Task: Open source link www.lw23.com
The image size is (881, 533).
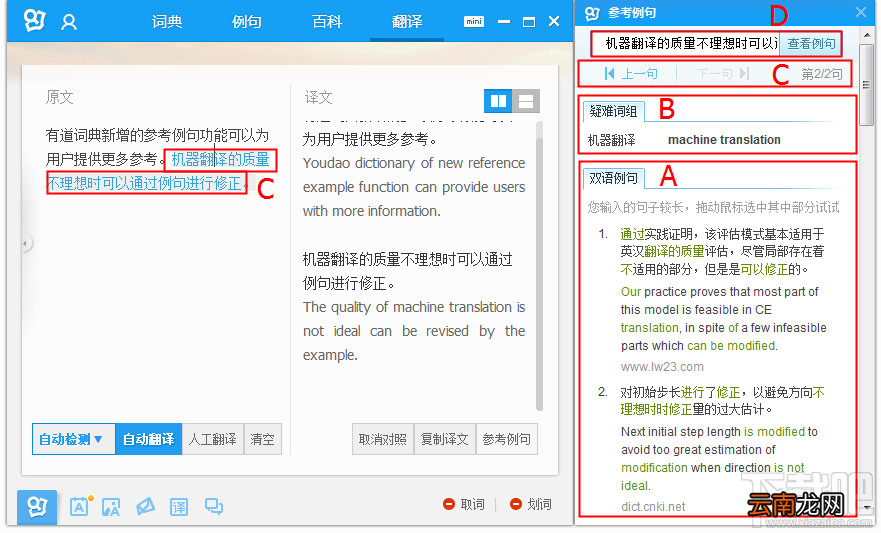Action: pos(662,367)
